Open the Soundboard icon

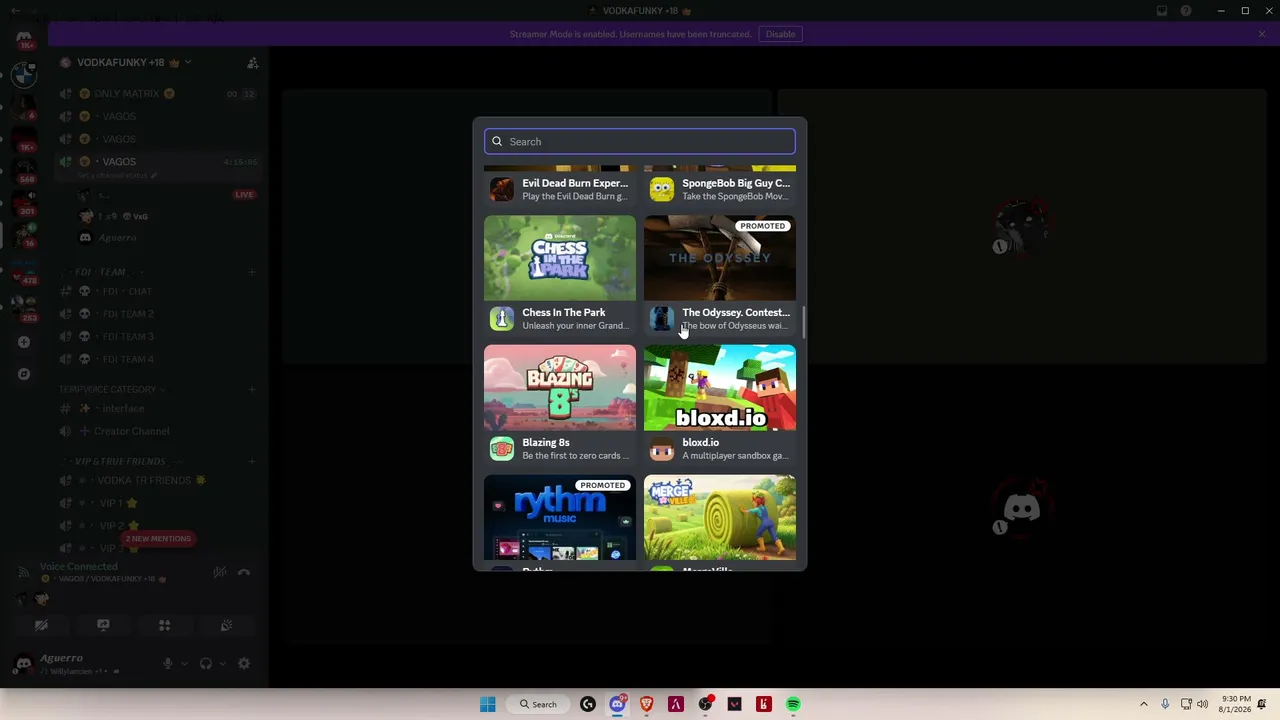(x=226, y=625)
